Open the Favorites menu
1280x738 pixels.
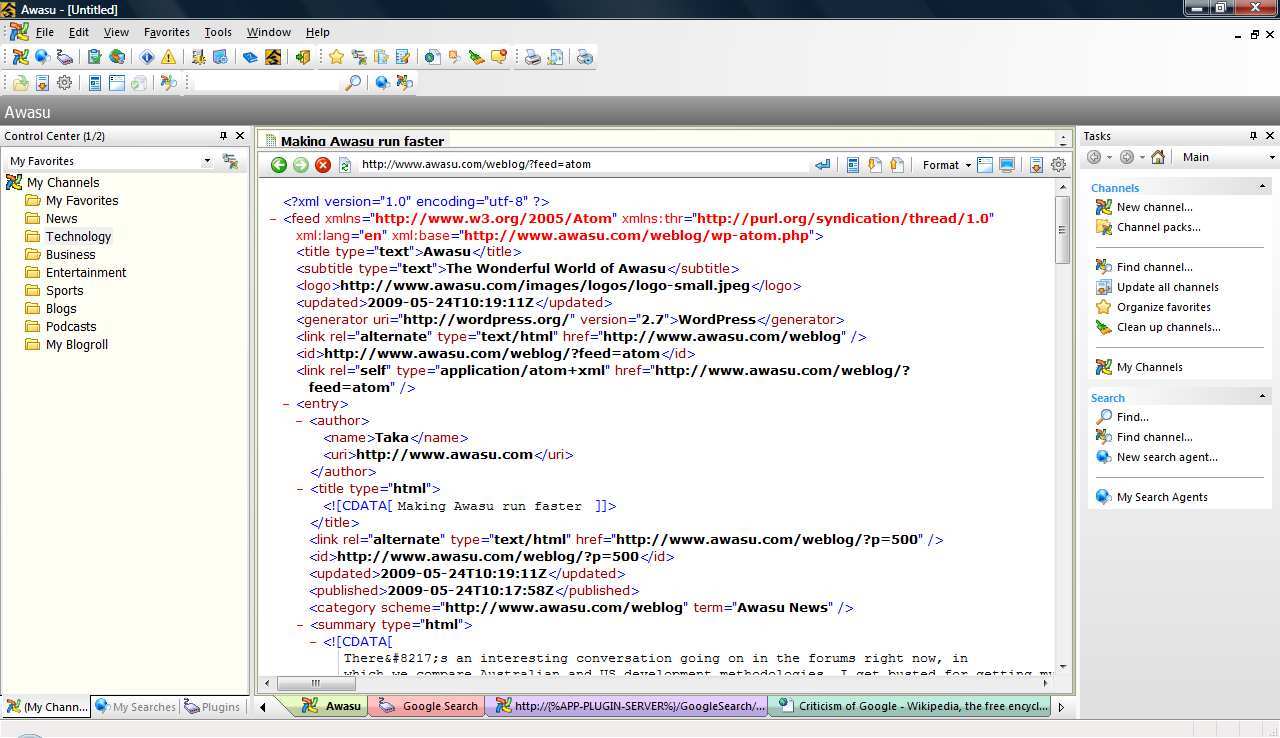click(x=167, y=32)
